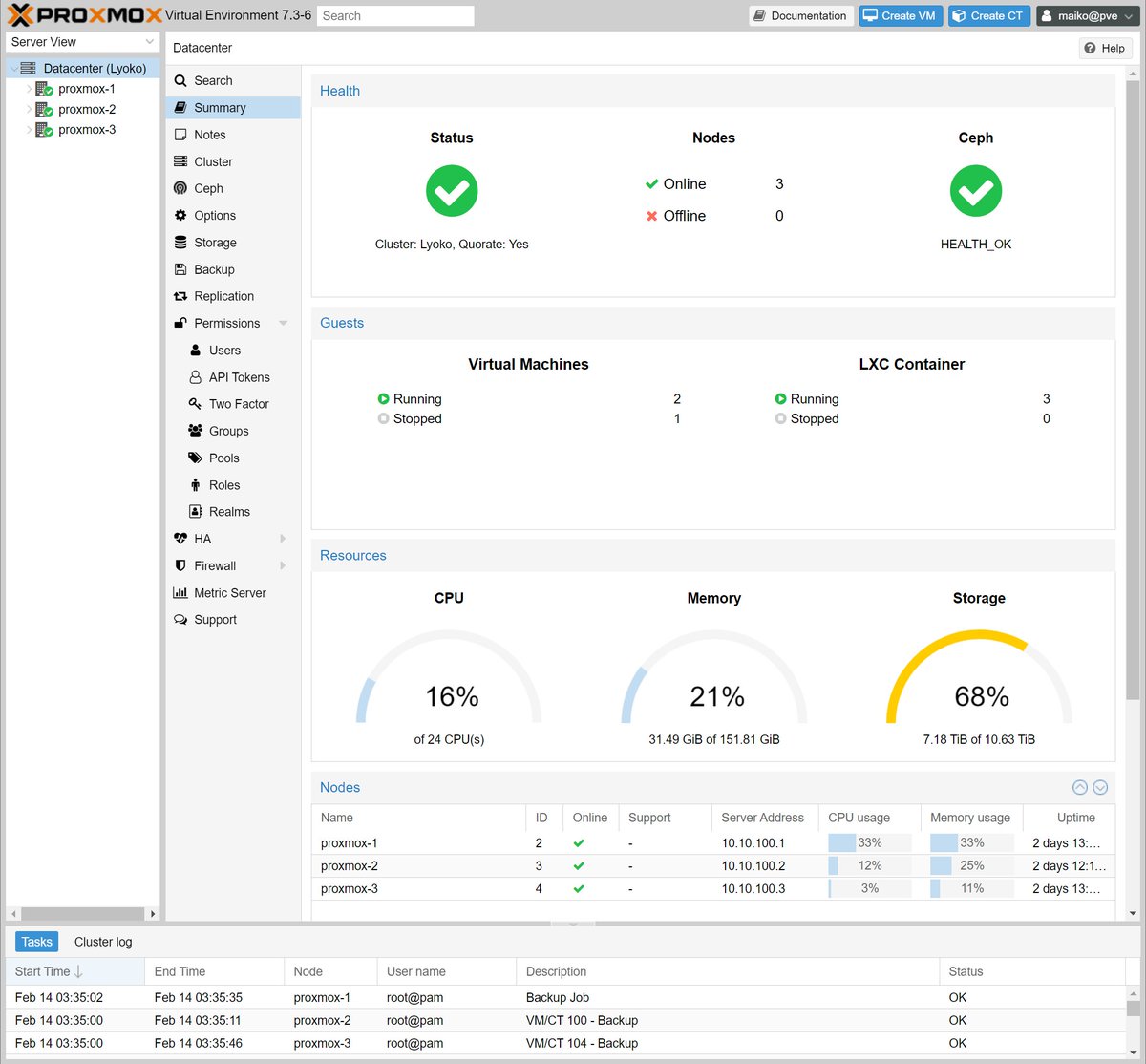1146x1064 pixels.
Task: Click the Roles figure icon
Action: (196, 485)
